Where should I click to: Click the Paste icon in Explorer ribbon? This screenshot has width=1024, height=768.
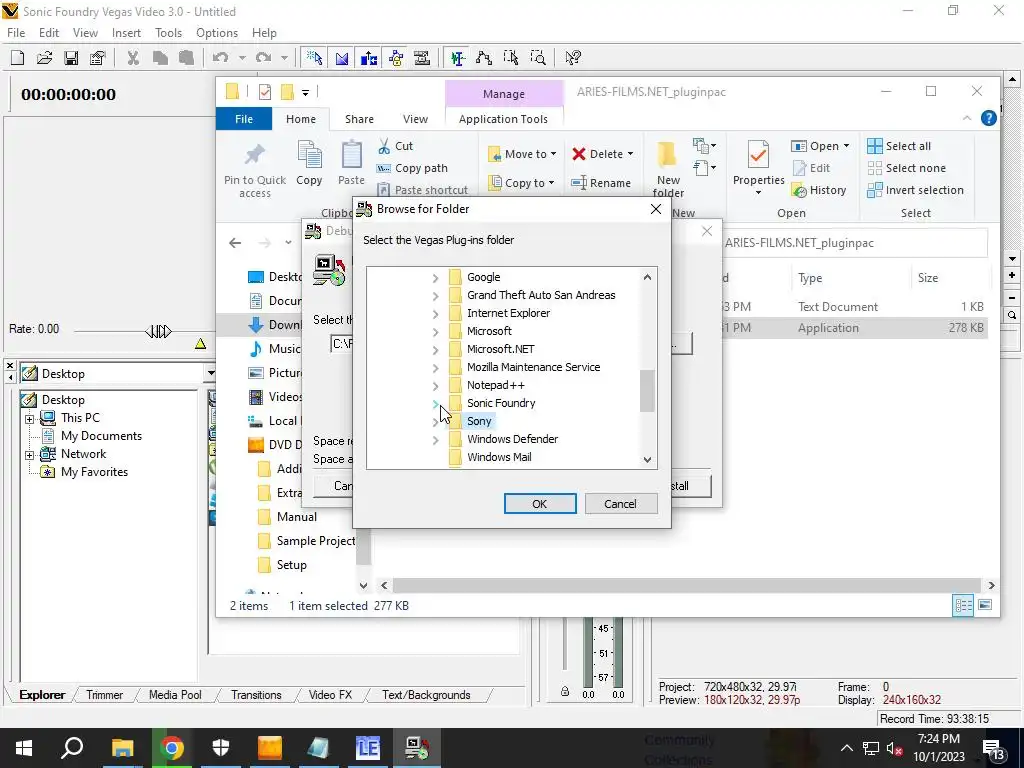point(351,163)
